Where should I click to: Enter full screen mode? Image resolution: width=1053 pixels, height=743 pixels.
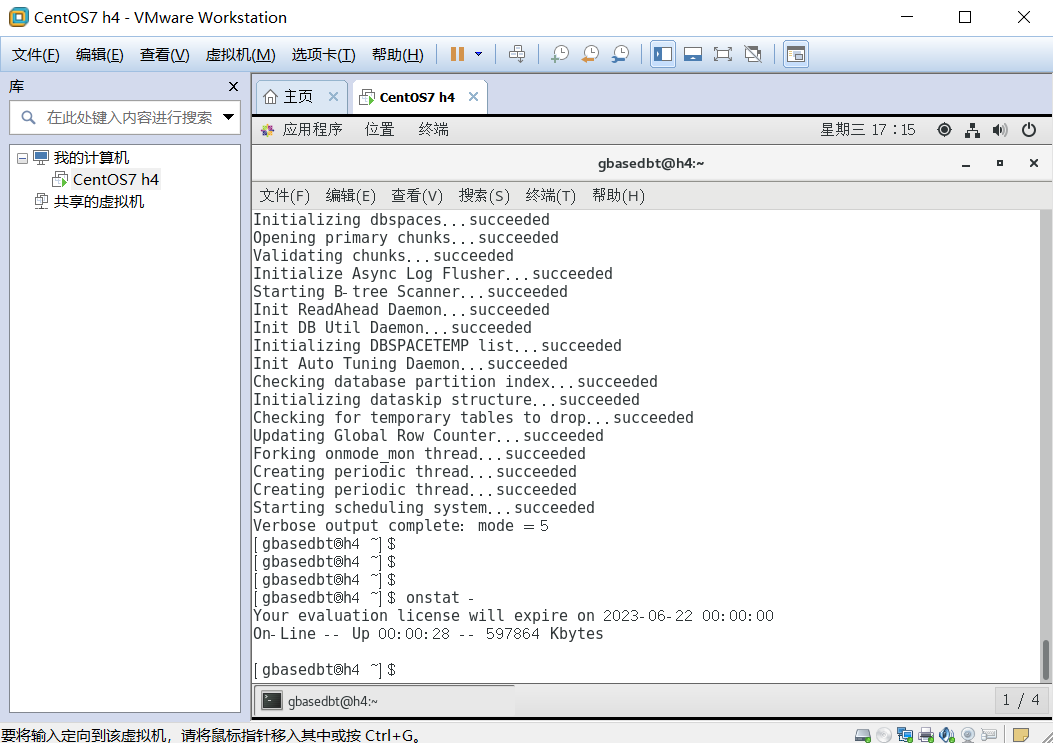723,54
